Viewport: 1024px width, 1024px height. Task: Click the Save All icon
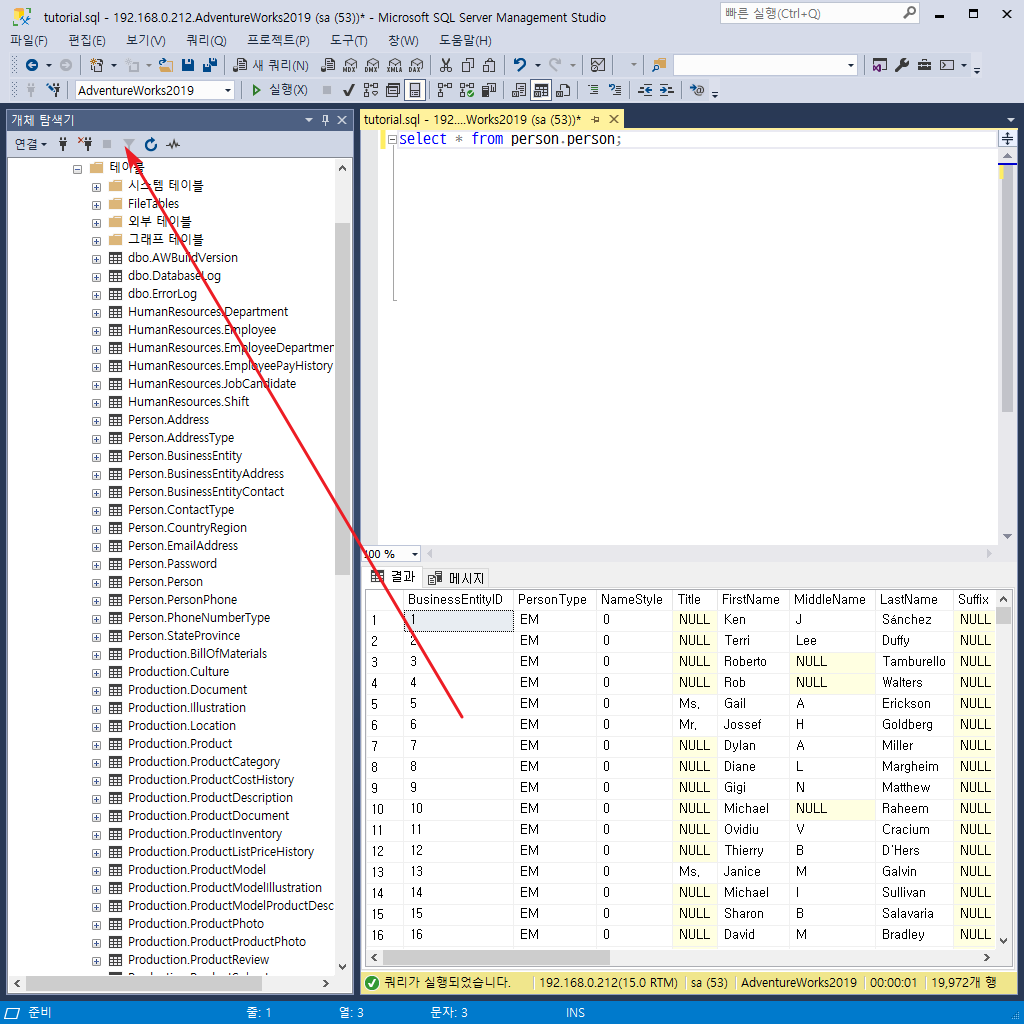[210, 65]
